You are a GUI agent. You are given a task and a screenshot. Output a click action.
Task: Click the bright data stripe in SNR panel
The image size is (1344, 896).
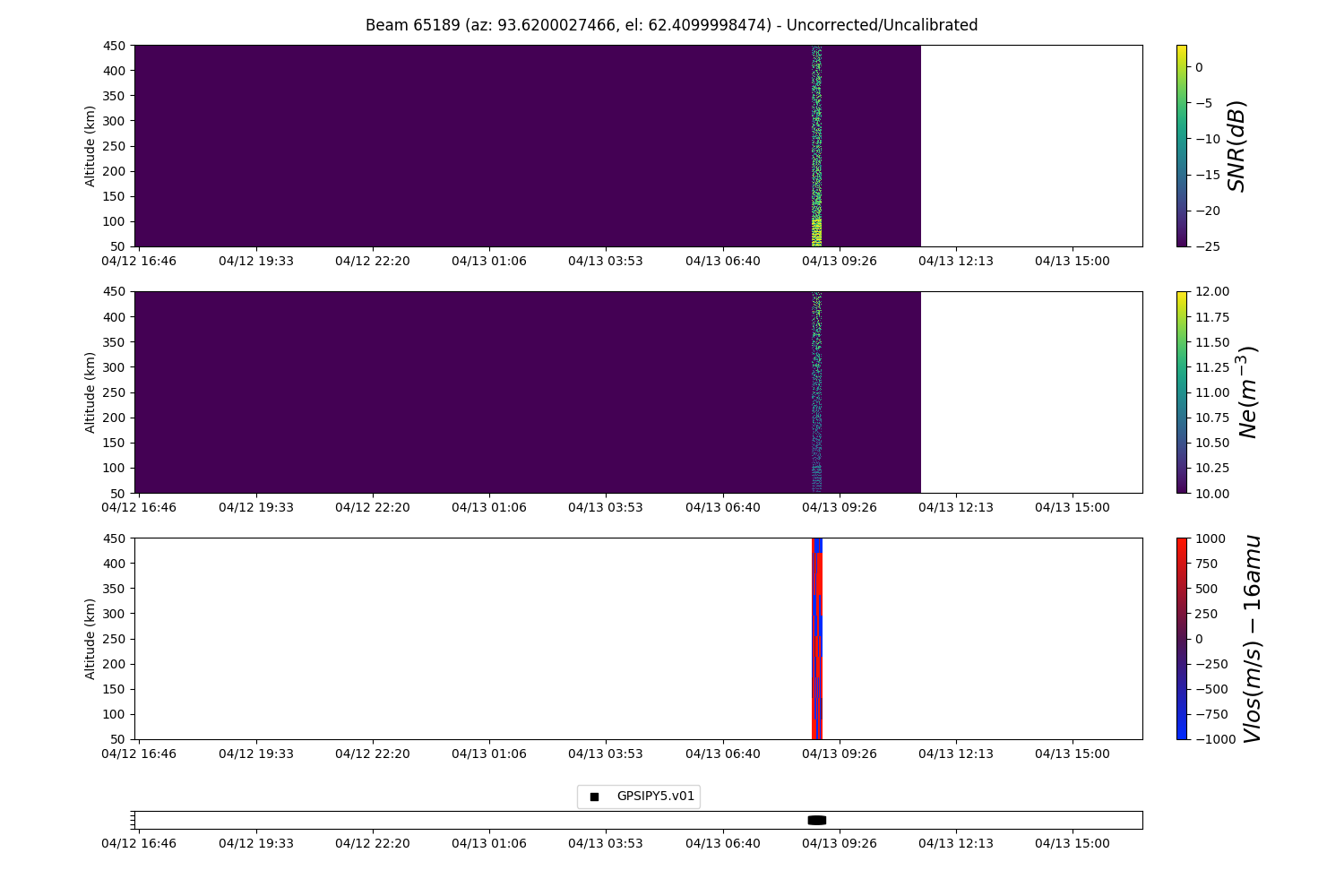coord(816,145)
